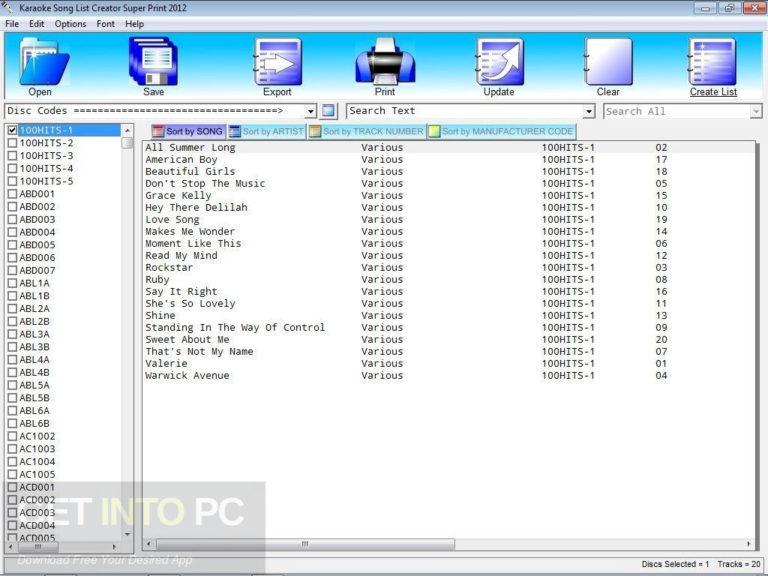The image size is (768, 576).
Task: Check the AC1002 disc checkbox
Action: tap(13, 436)
